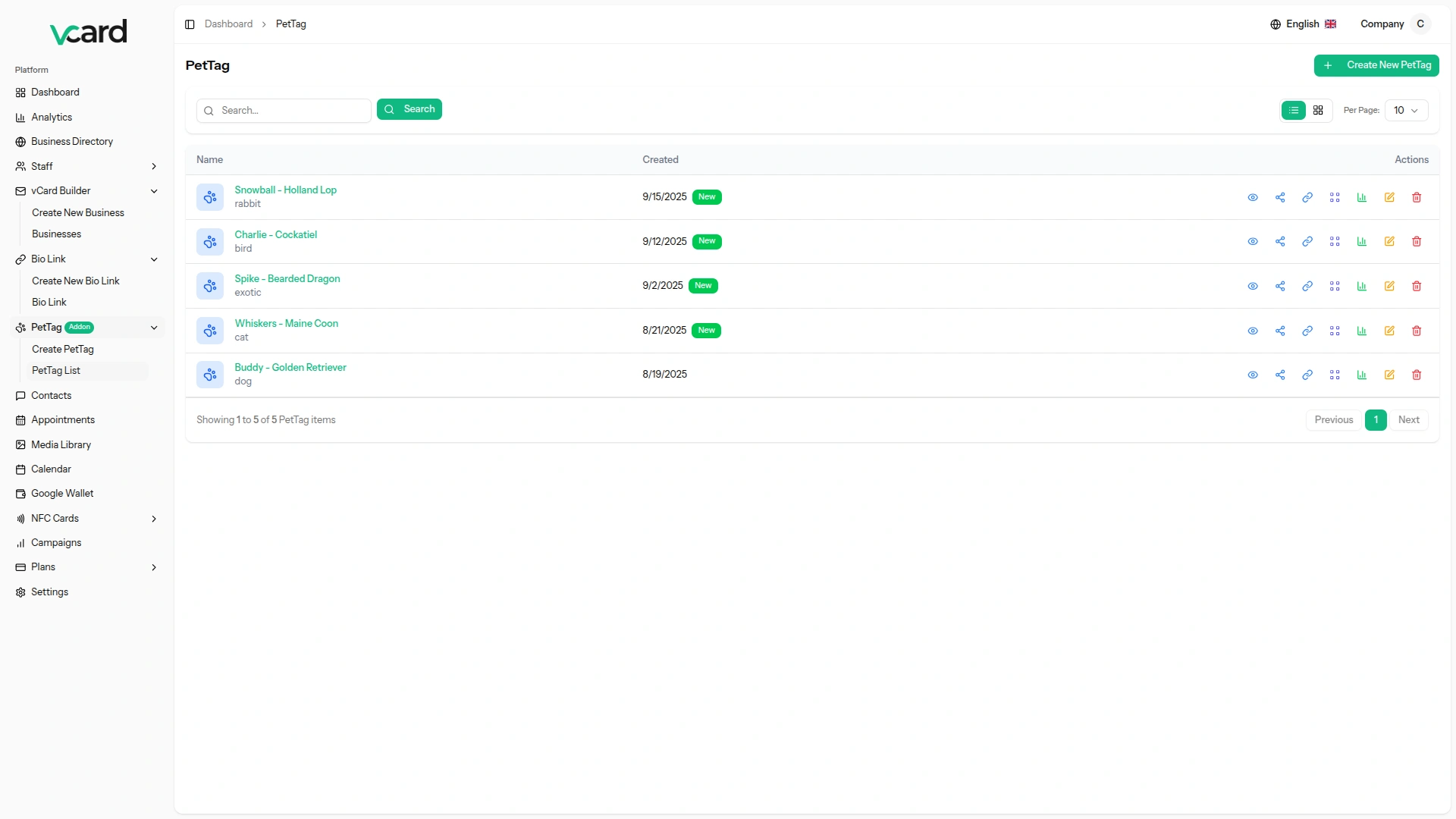Copy link for Charlie - Cockatiel
The image size is (1456, 819).
(x=1307, y=242)
